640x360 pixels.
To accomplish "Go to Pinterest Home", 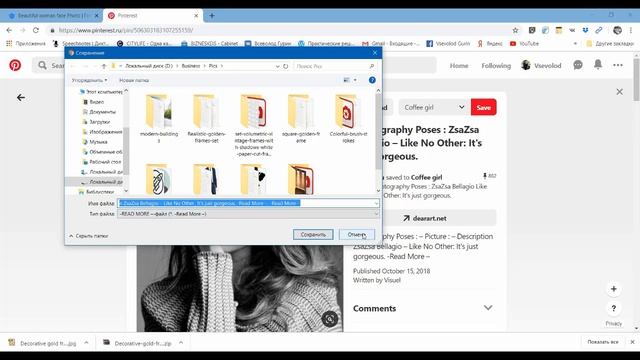I will (459, 65).
